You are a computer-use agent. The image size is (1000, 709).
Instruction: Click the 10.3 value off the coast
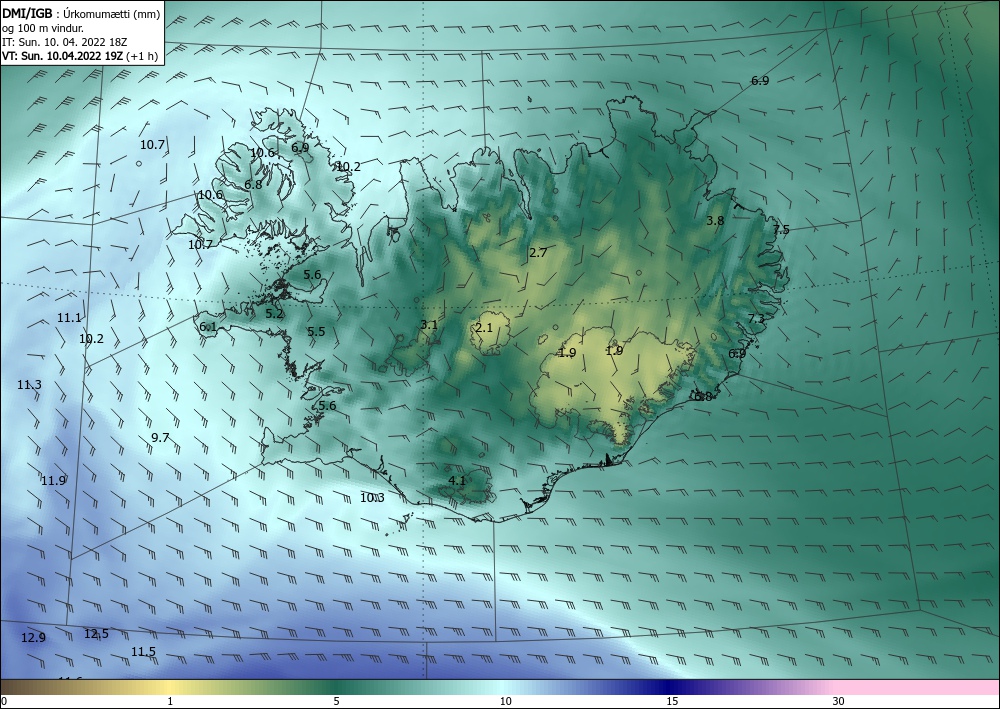click(372, 498)
